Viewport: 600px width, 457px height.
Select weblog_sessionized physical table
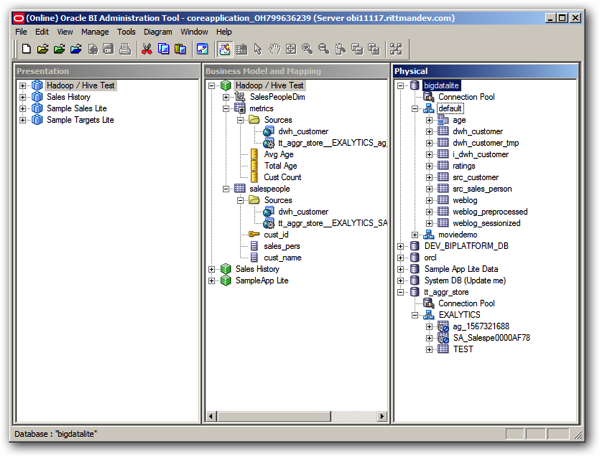click(486, 223)
